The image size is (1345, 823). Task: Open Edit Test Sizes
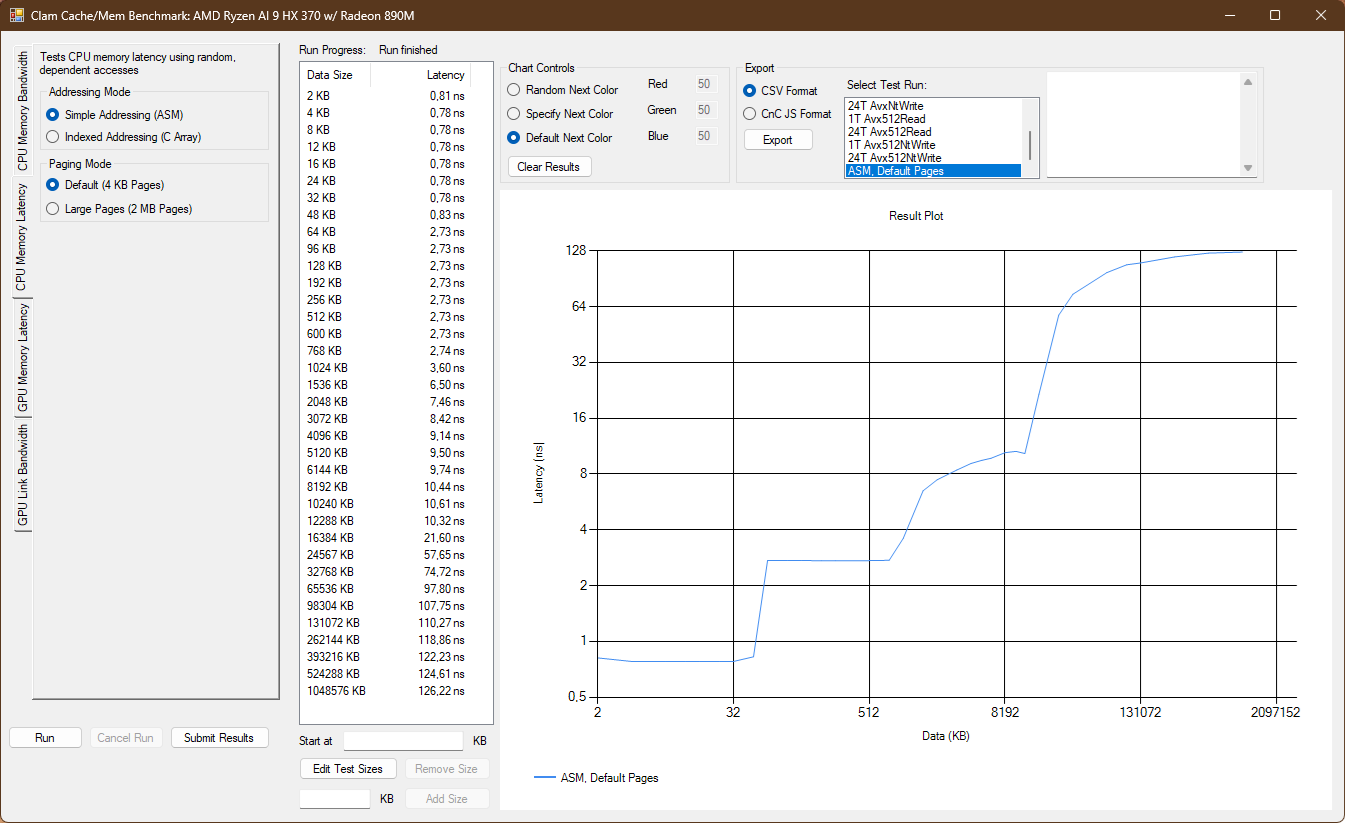click(x=347, y=769)
